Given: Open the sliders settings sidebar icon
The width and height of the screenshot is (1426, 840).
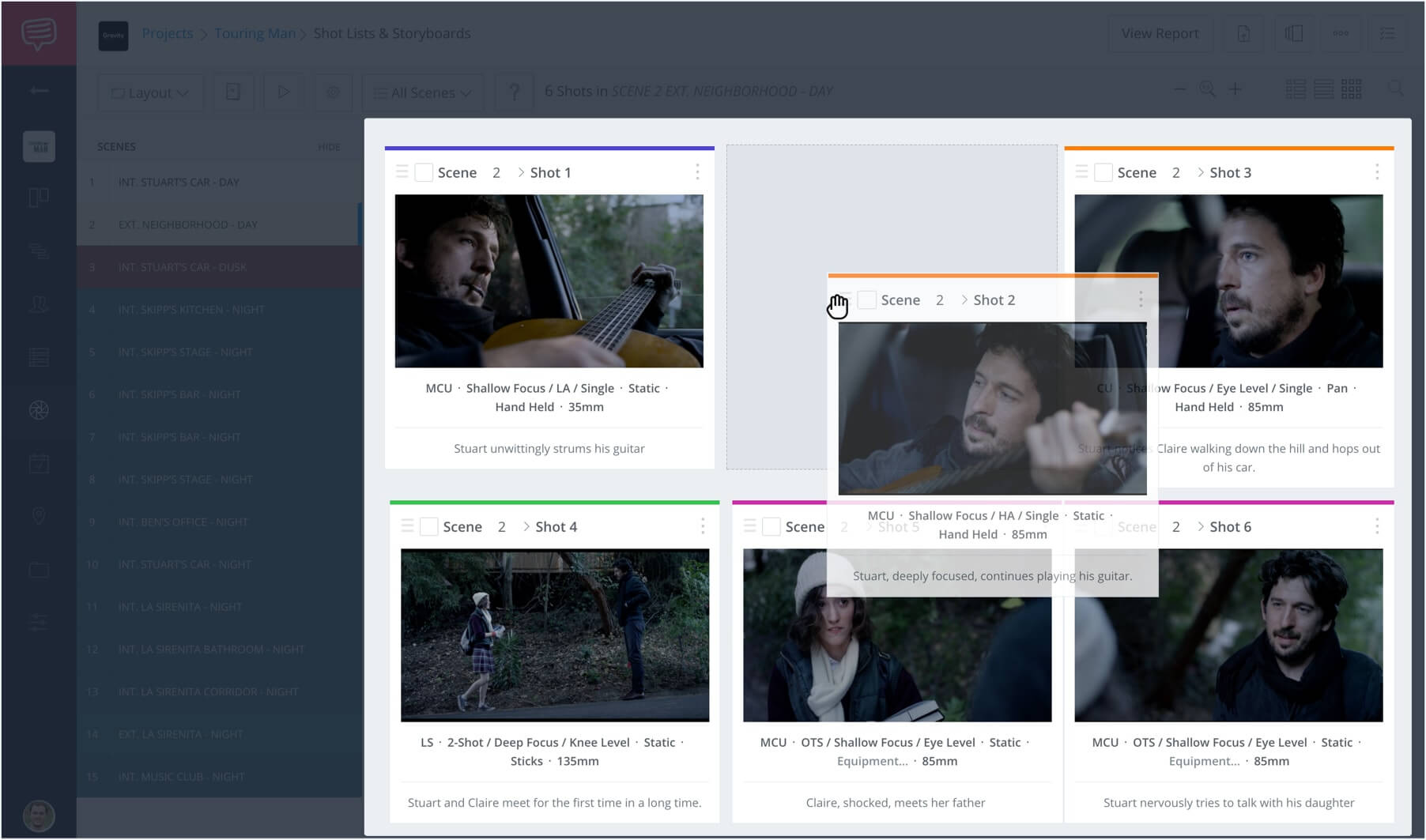Looking at the screenshot, I should tap(39, 623).
